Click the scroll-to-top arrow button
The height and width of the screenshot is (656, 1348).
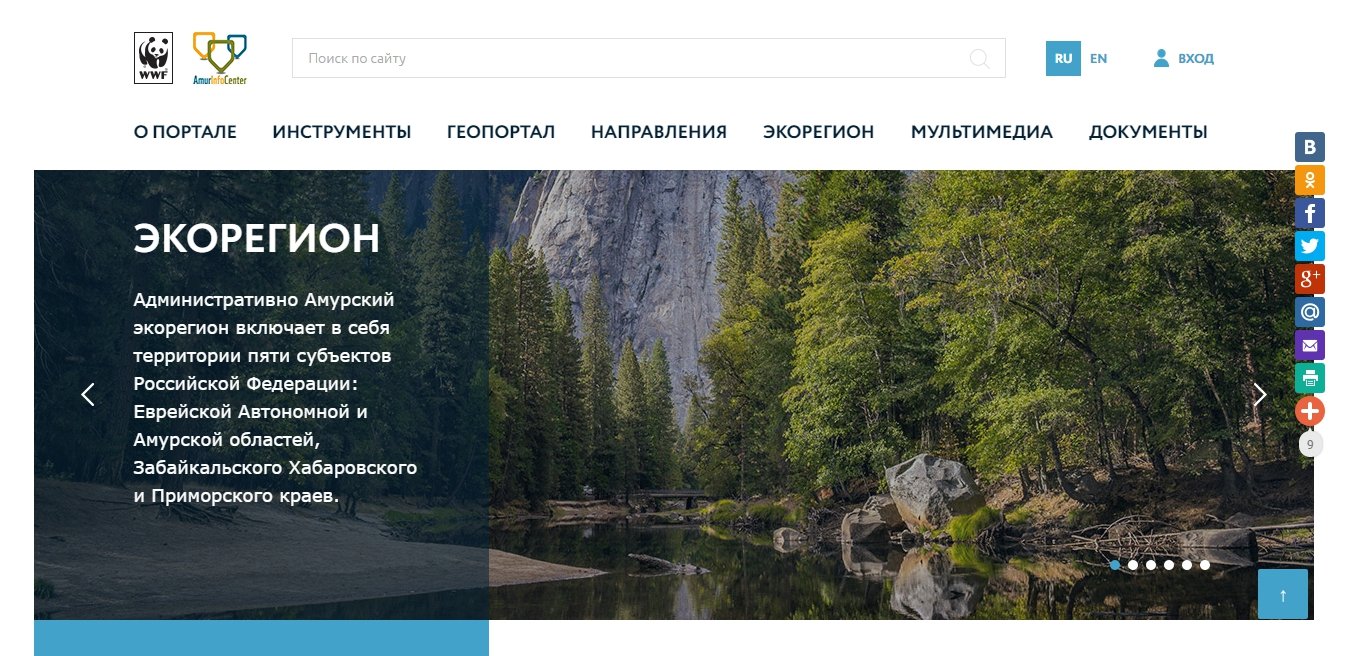[x=1283, y=594]
